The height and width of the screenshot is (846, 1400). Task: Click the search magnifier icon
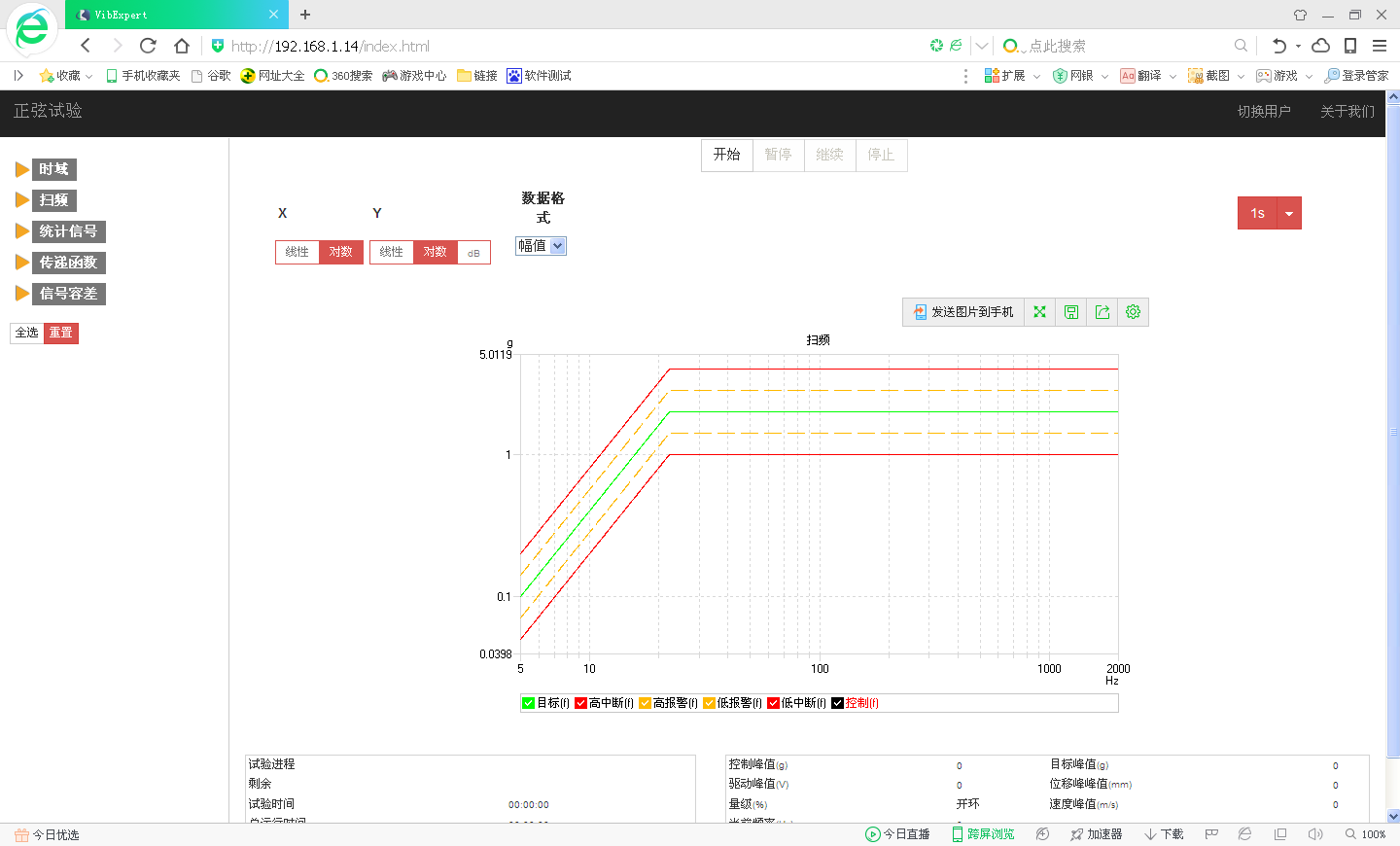pyautogui.click(x=1241, y=46)
